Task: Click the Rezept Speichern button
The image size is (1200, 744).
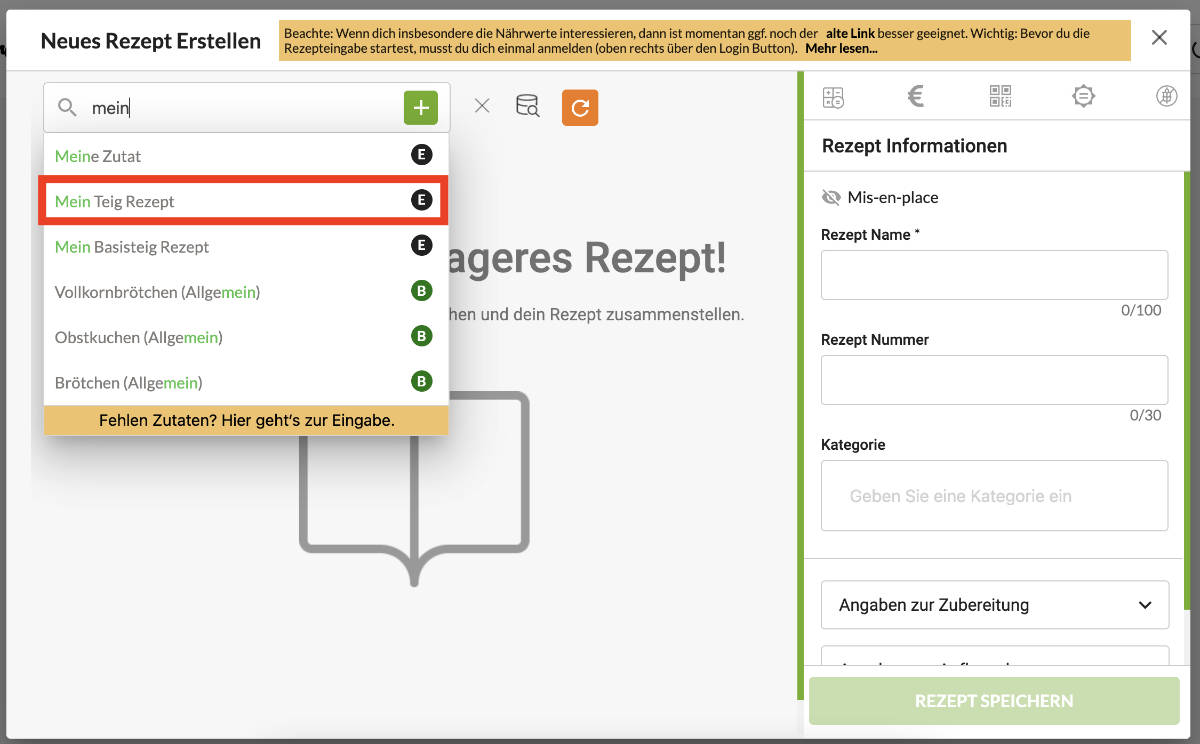Action: [994, 701]
